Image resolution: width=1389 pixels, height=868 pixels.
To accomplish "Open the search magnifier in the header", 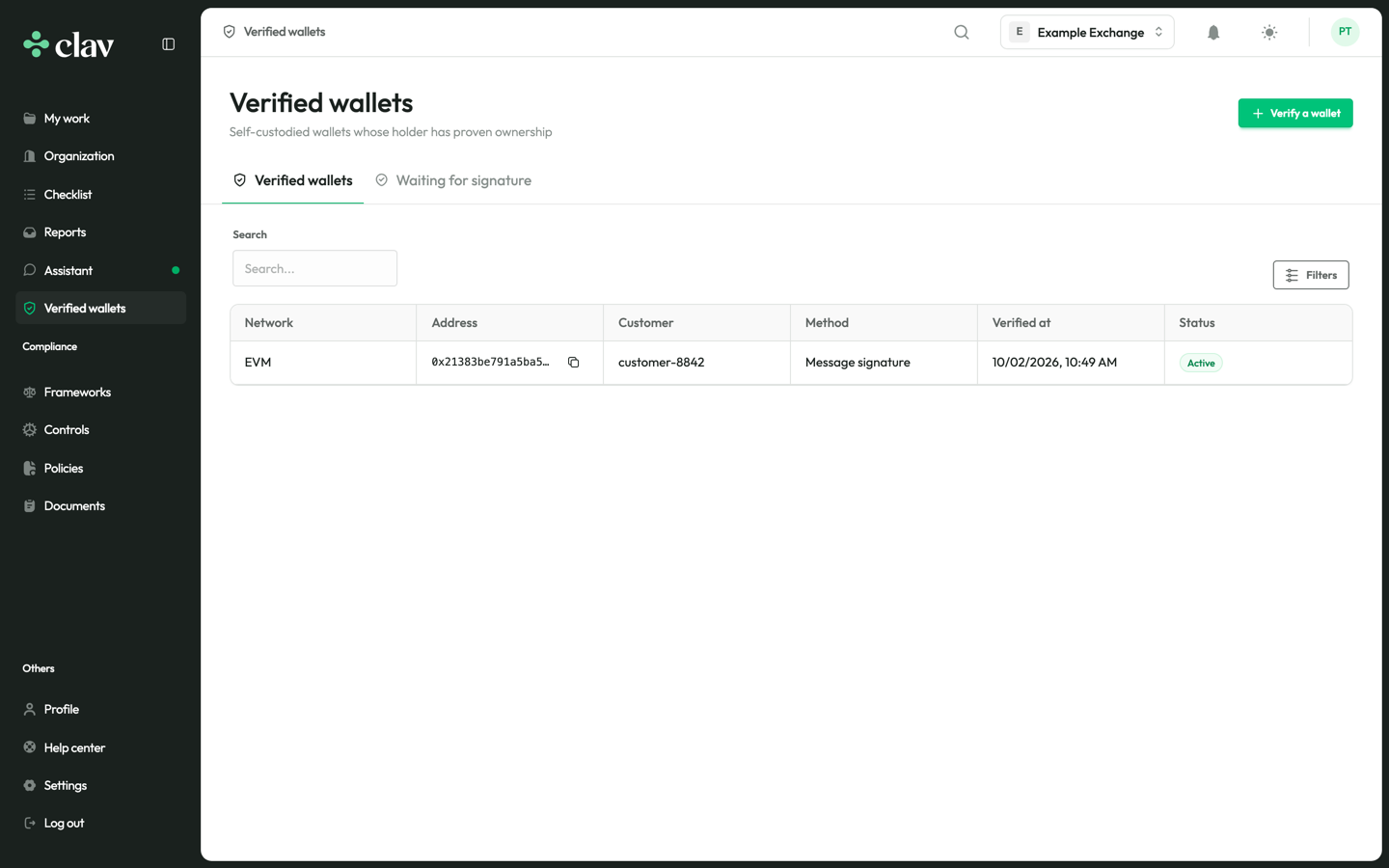I will coord(962,32).
